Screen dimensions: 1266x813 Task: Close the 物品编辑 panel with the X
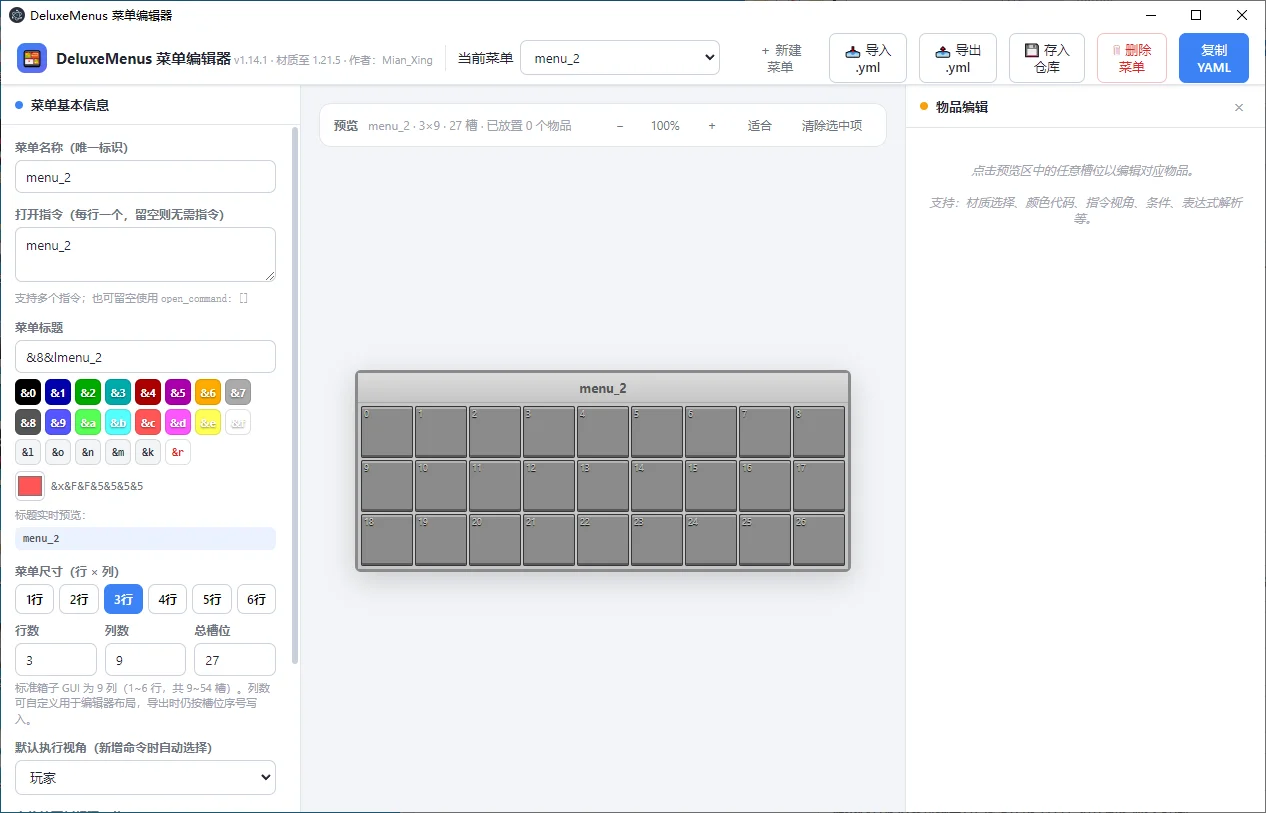(1239, 107)
